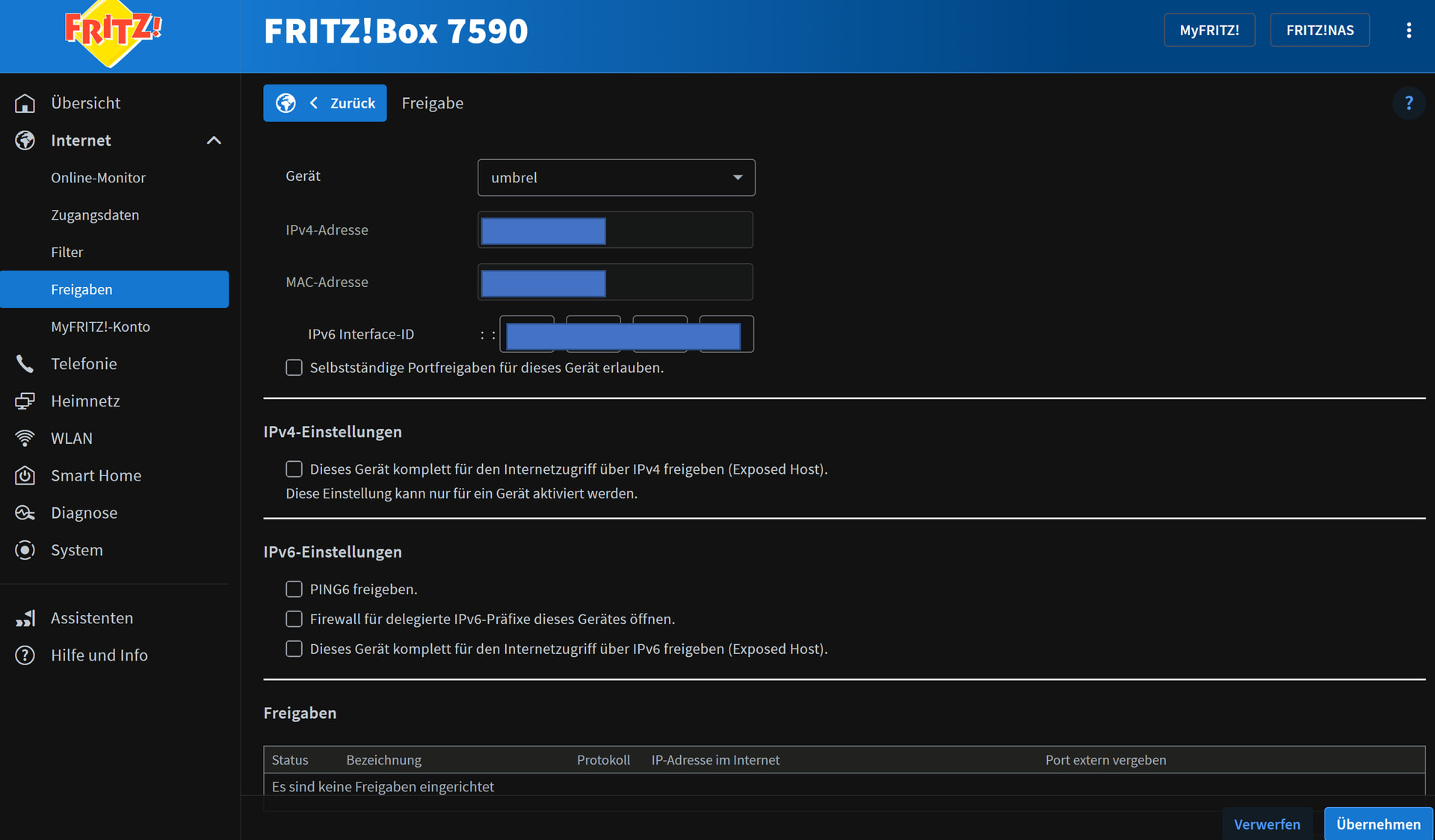This screenshot has height=840, width=1435.
Task: Click the Telefonie phone icon
Action: click(25, 364)
